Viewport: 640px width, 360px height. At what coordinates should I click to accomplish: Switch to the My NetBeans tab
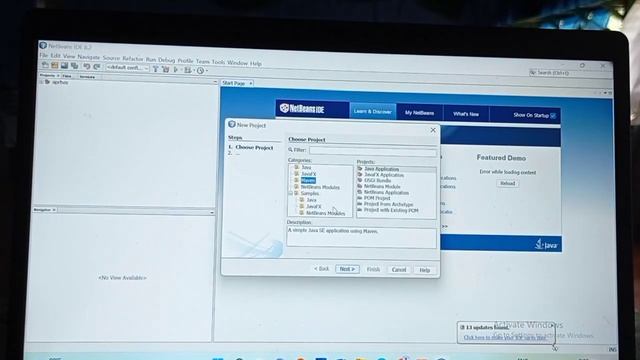[x=419, y=113]
